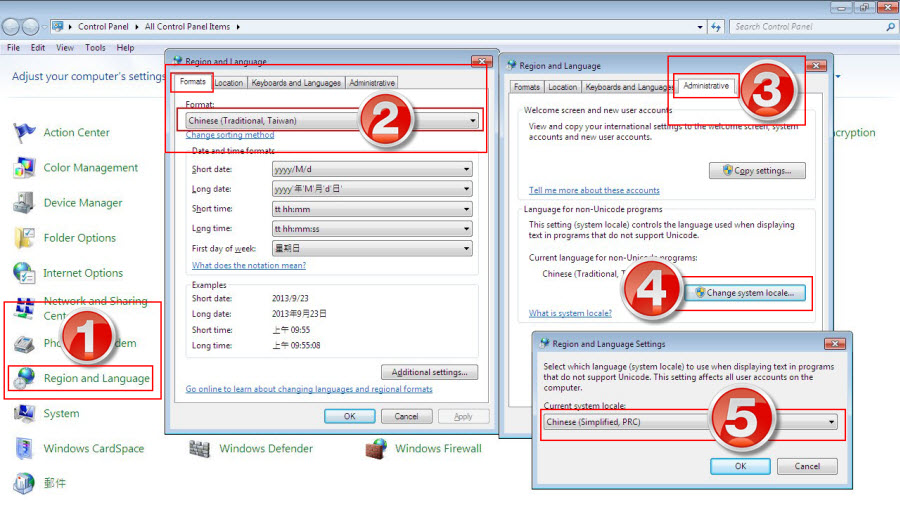The image size is (900, 511).
Task: Expand the Format language dropdown
Action: 332,121
